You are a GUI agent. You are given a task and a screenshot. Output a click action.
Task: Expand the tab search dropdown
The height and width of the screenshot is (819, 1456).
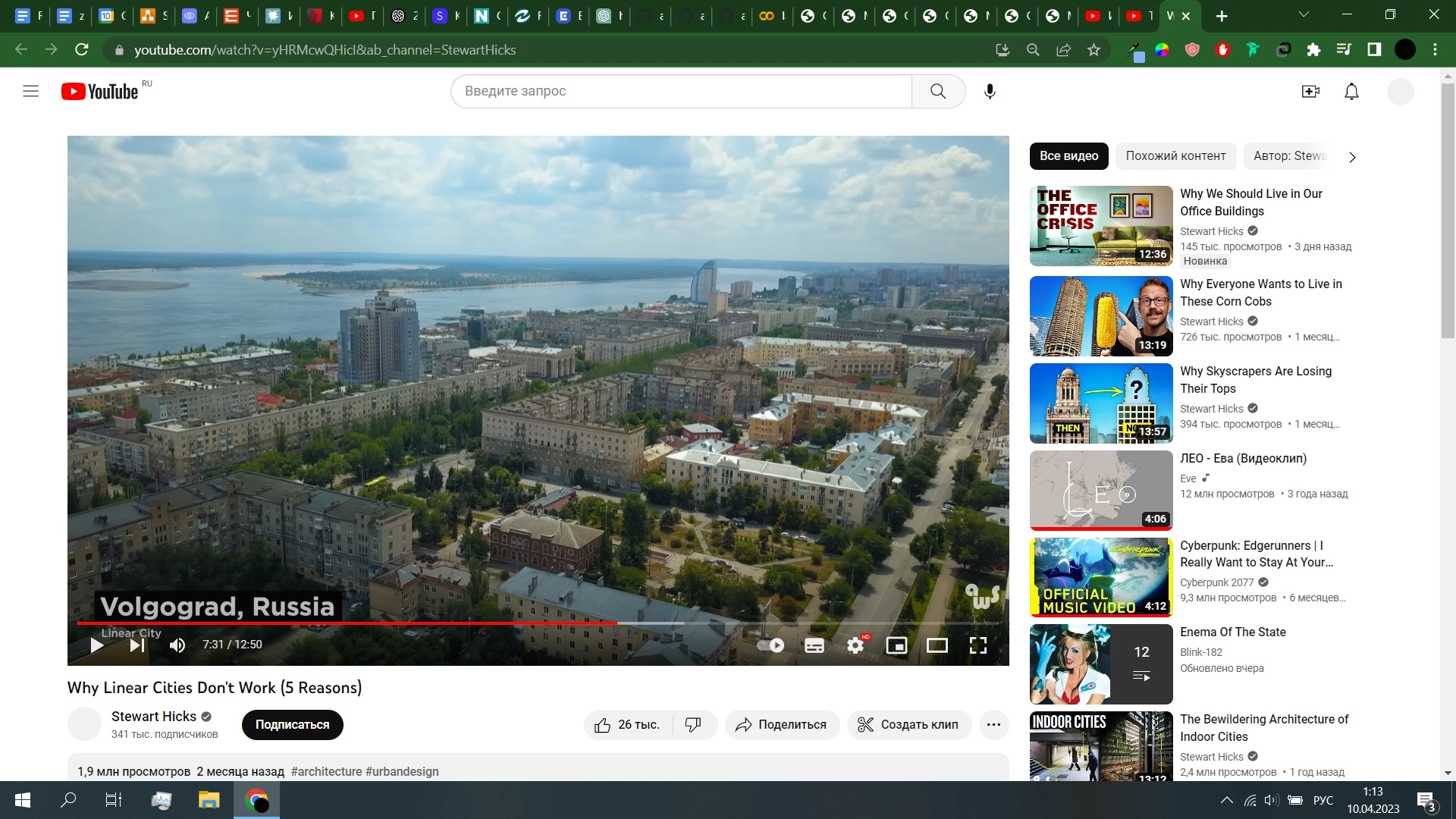tap(1304, 14)
